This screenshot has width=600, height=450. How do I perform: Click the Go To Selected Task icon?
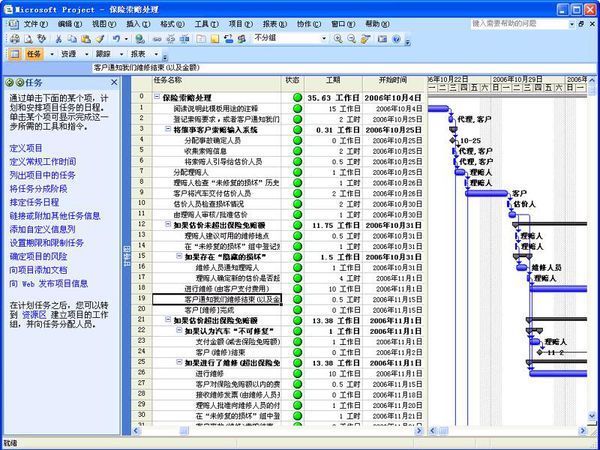click(x=365, y=39)
